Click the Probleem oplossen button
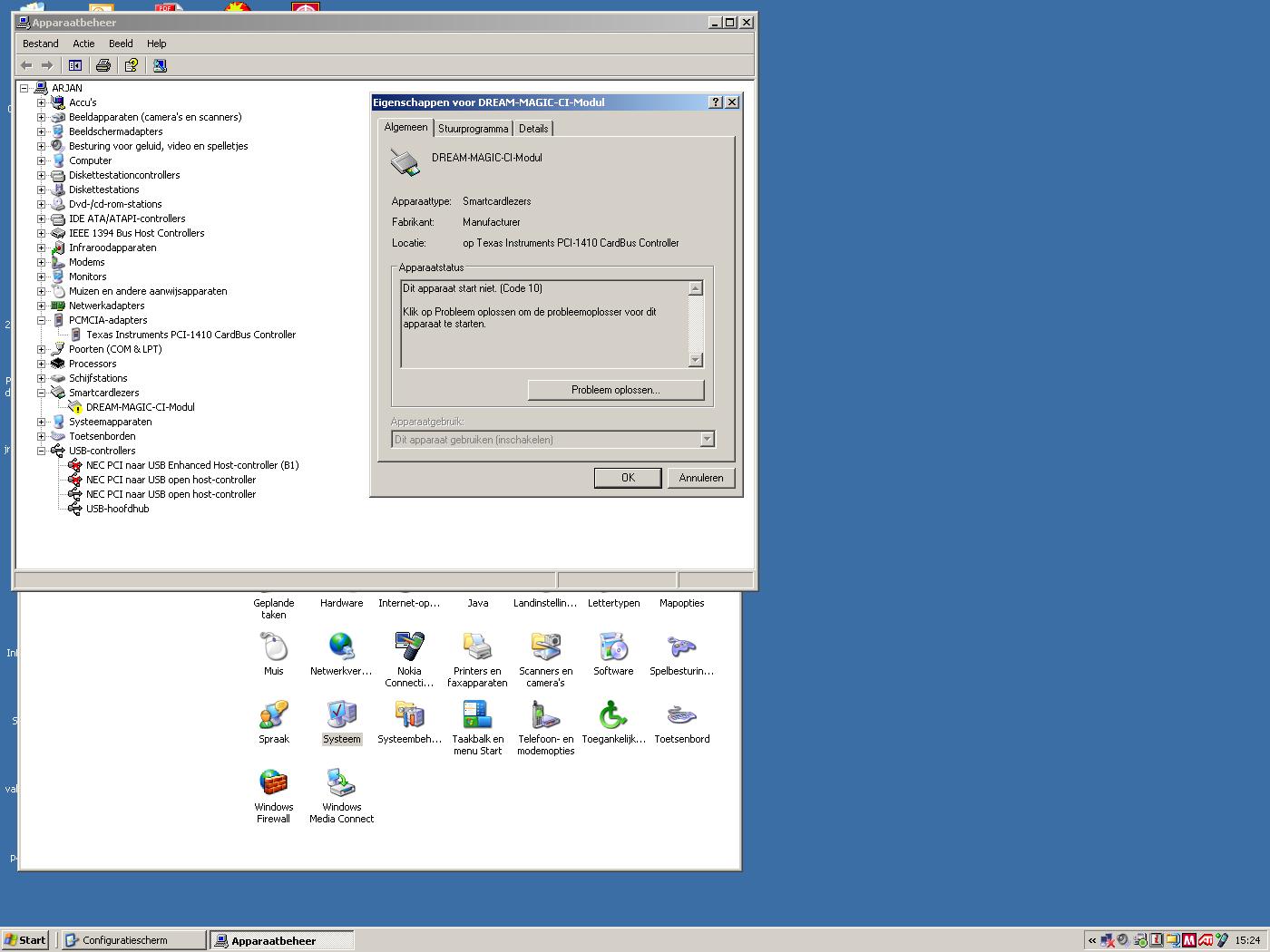Screen dimensions: 1270x952 pos(615,390)
